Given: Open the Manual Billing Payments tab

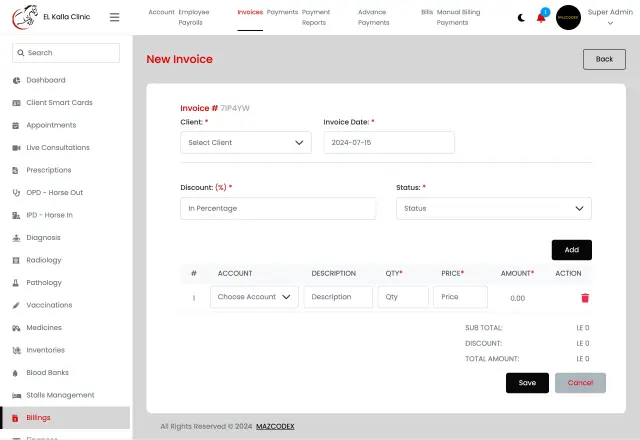Looking at the screenshot, I should click(x=458, y=17).
